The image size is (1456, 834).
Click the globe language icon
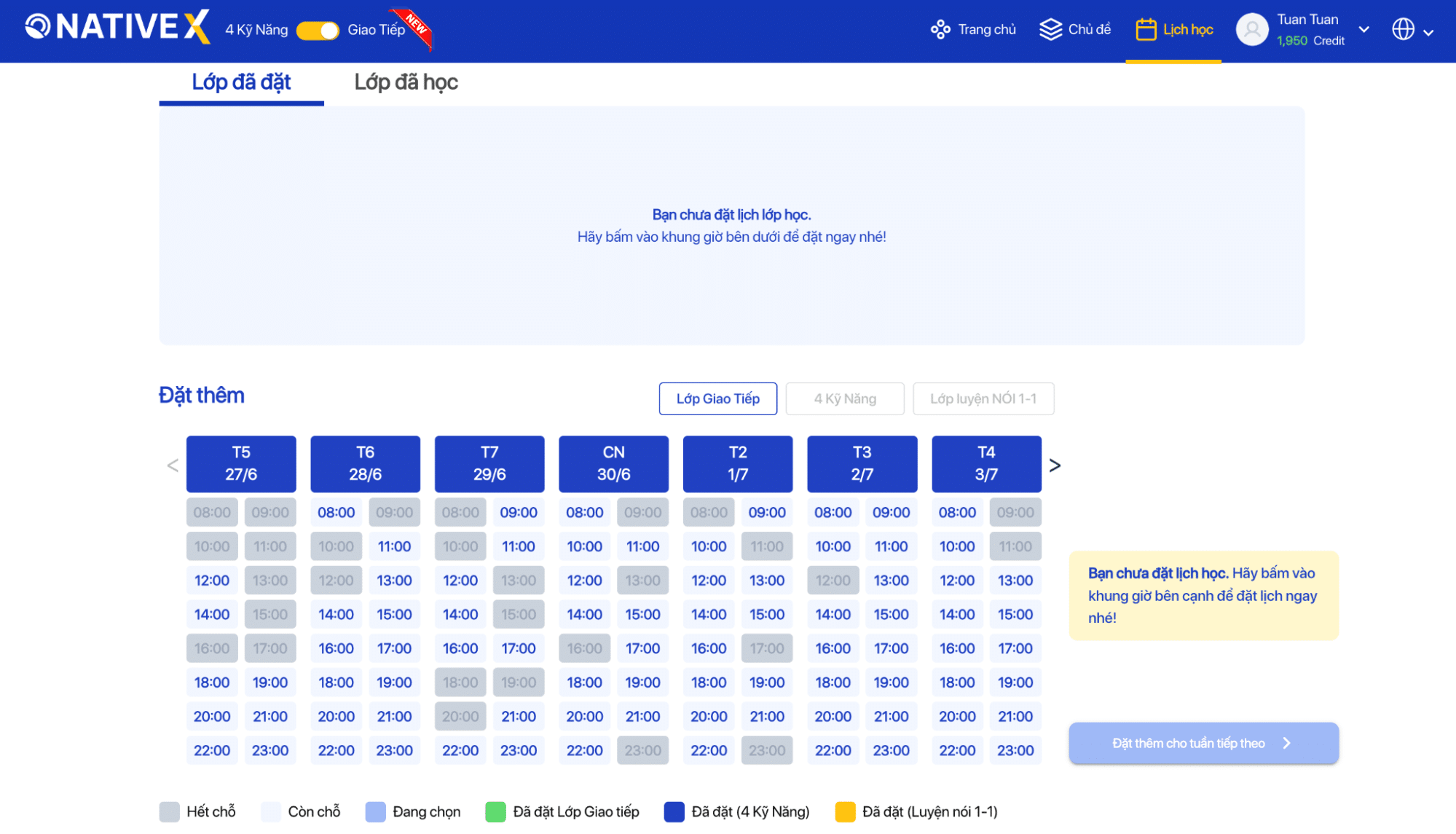click(1402, 30)
